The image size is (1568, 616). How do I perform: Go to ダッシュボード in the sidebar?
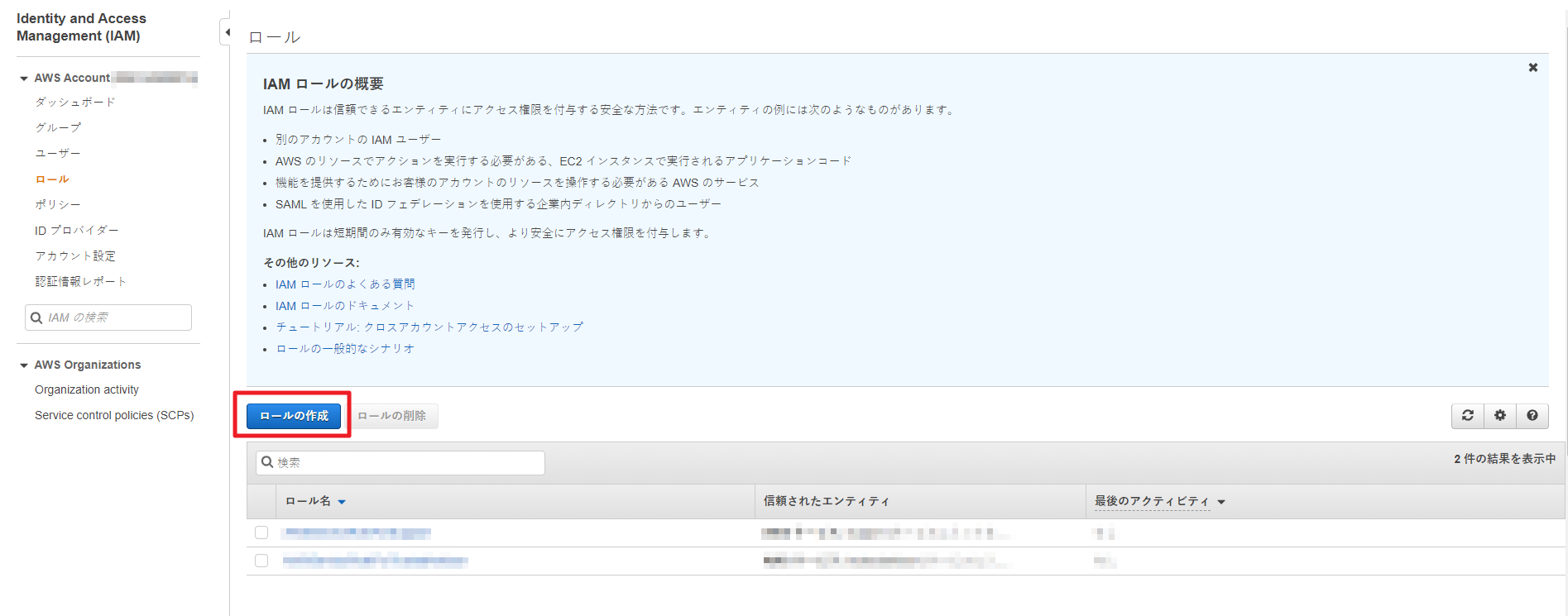coord(75,102)
